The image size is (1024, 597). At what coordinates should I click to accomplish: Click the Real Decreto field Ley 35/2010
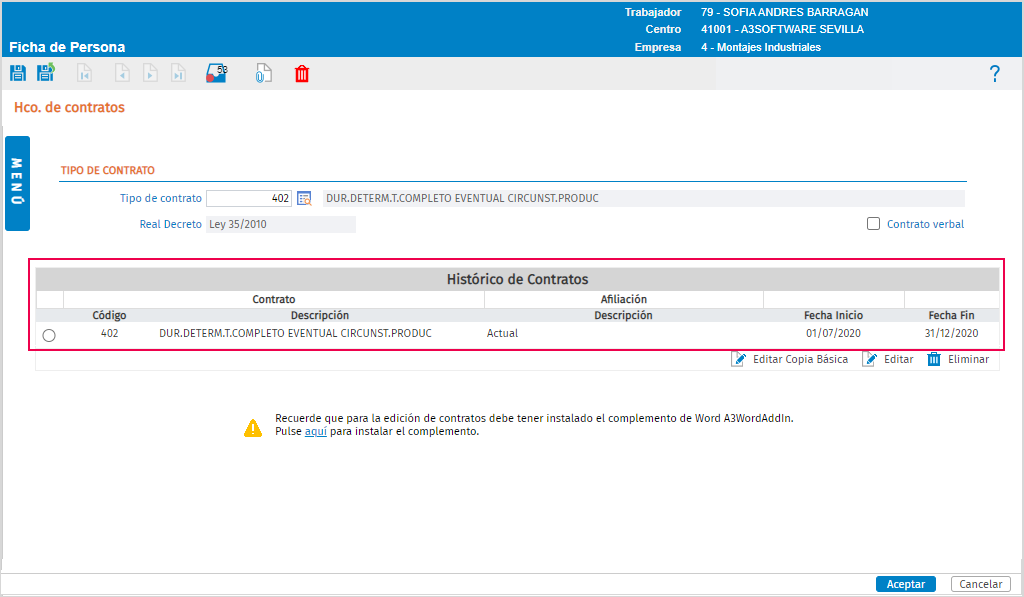(281, 224)
